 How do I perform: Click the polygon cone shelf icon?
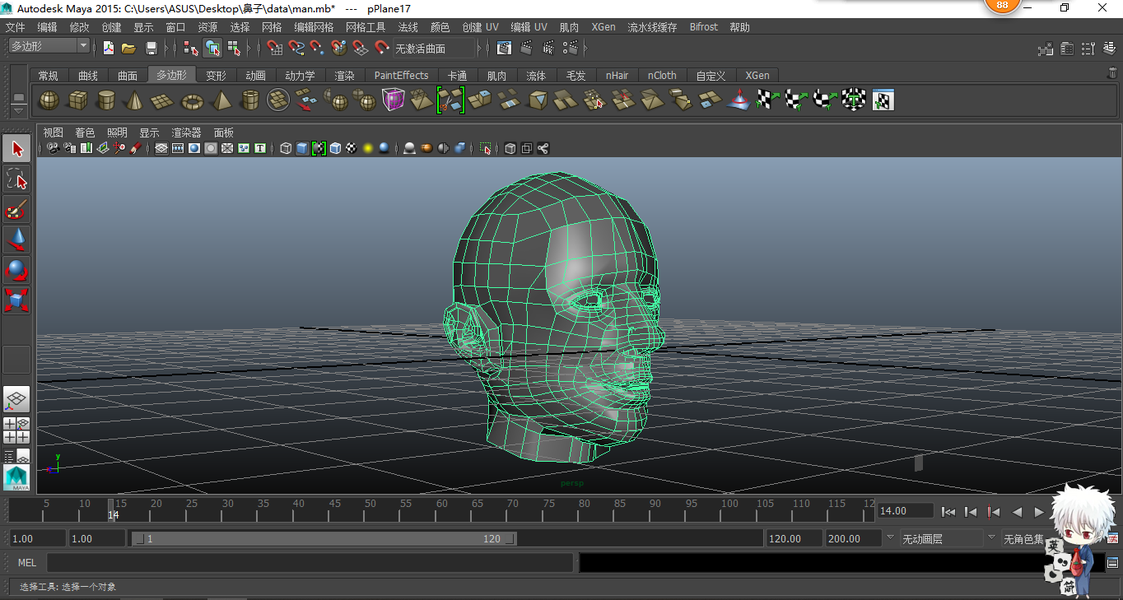coord(134,100)
